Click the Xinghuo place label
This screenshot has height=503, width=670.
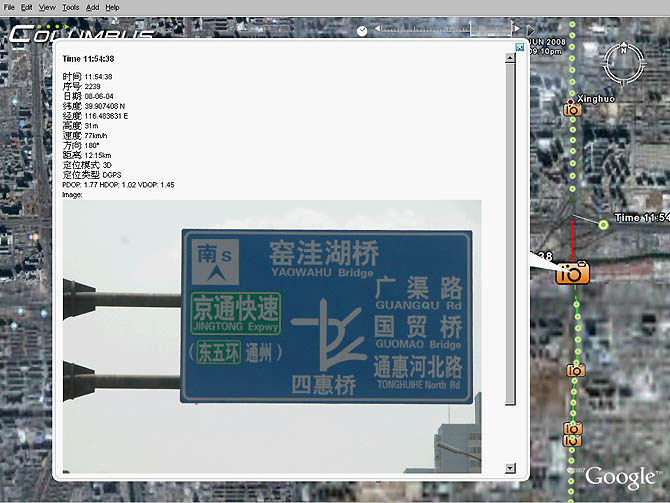coord(596,99)
